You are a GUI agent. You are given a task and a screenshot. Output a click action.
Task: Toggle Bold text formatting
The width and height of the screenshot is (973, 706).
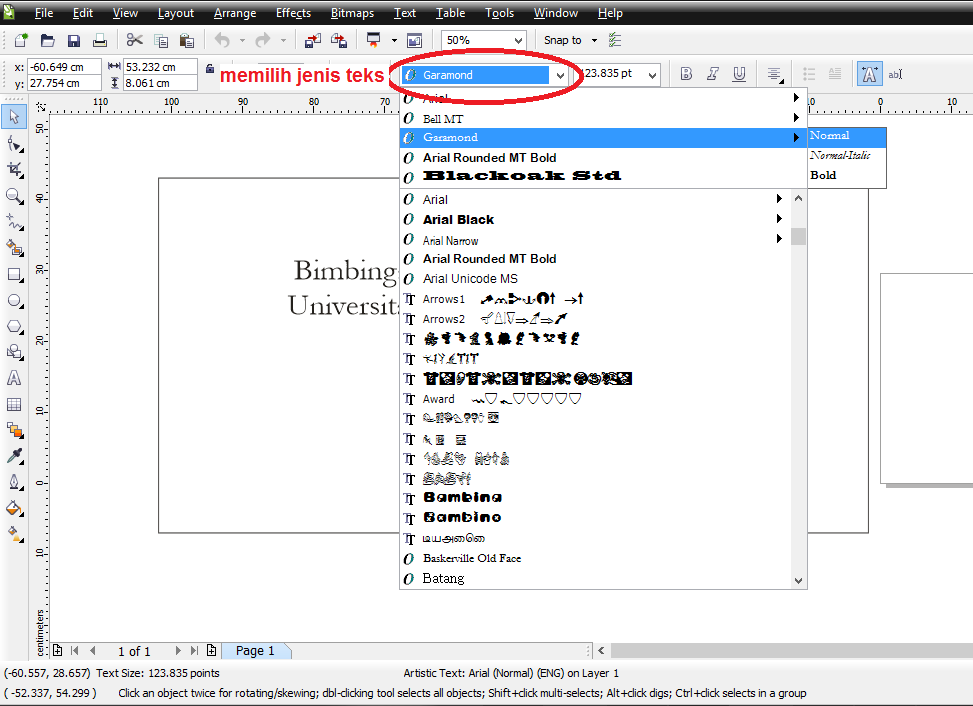point(686,74)
